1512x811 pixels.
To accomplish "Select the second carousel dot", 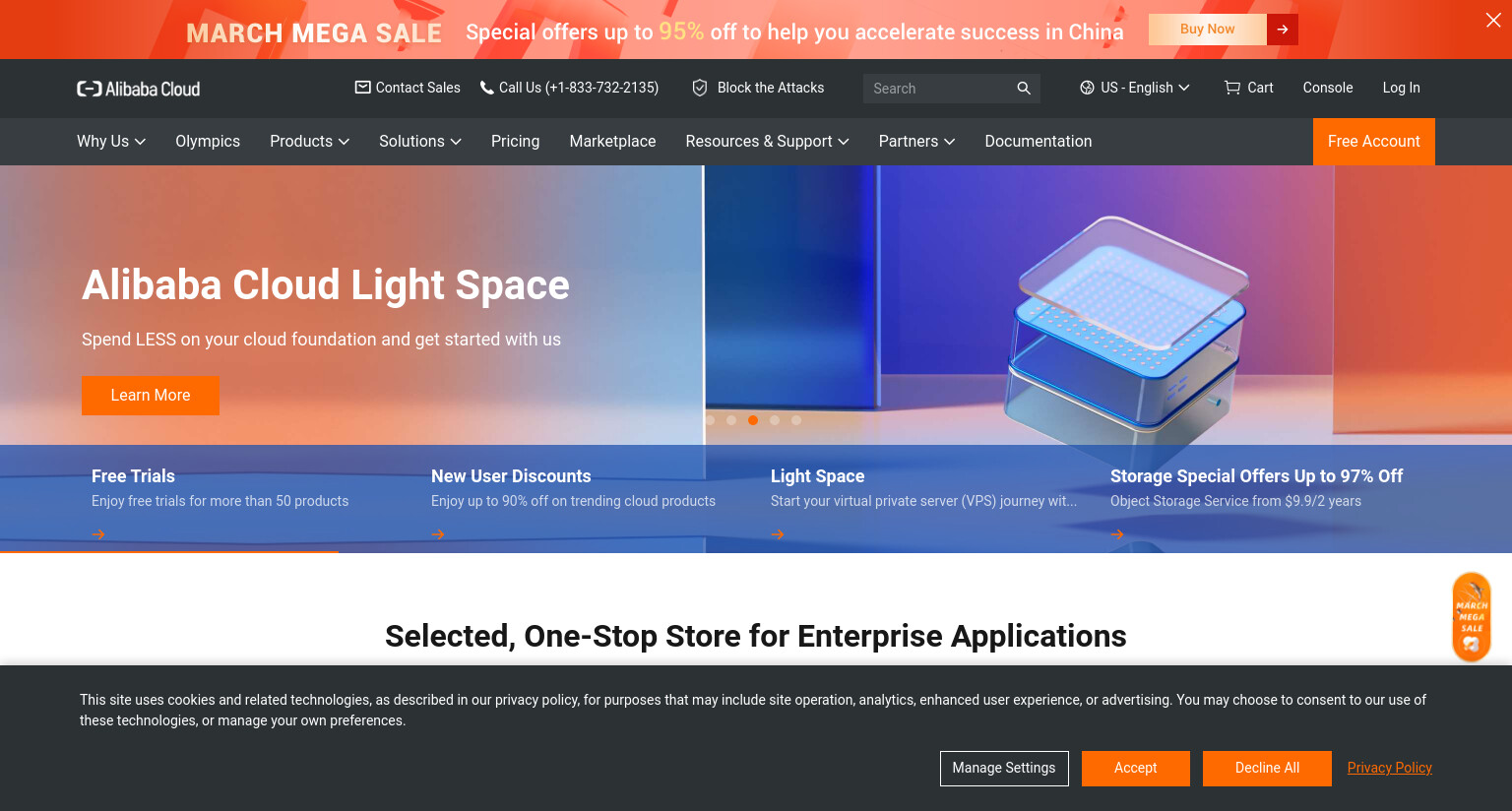I will 731,420.
